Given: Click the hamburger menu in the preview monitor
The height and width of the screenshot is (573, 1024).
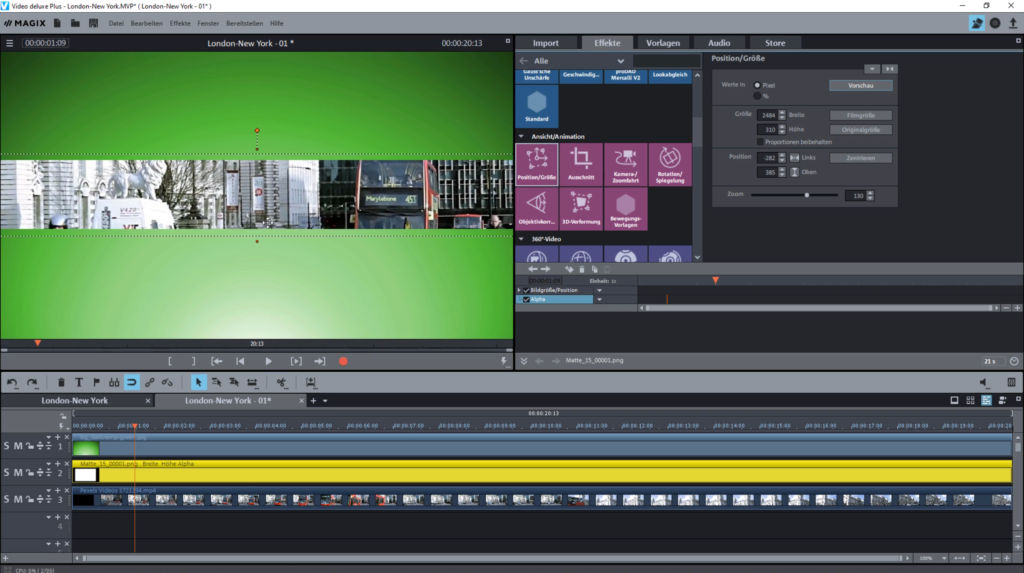Looking at the screenshot, I should click(x=9, y=43).
